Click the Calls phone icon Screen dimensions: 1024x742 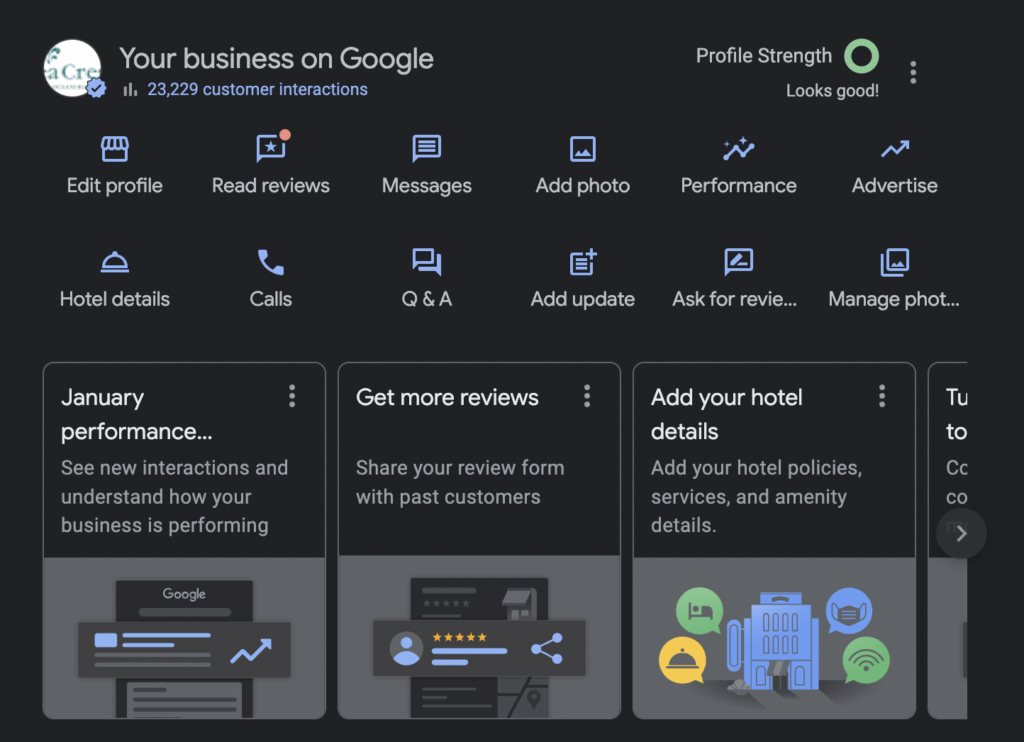tap(271, 263)
